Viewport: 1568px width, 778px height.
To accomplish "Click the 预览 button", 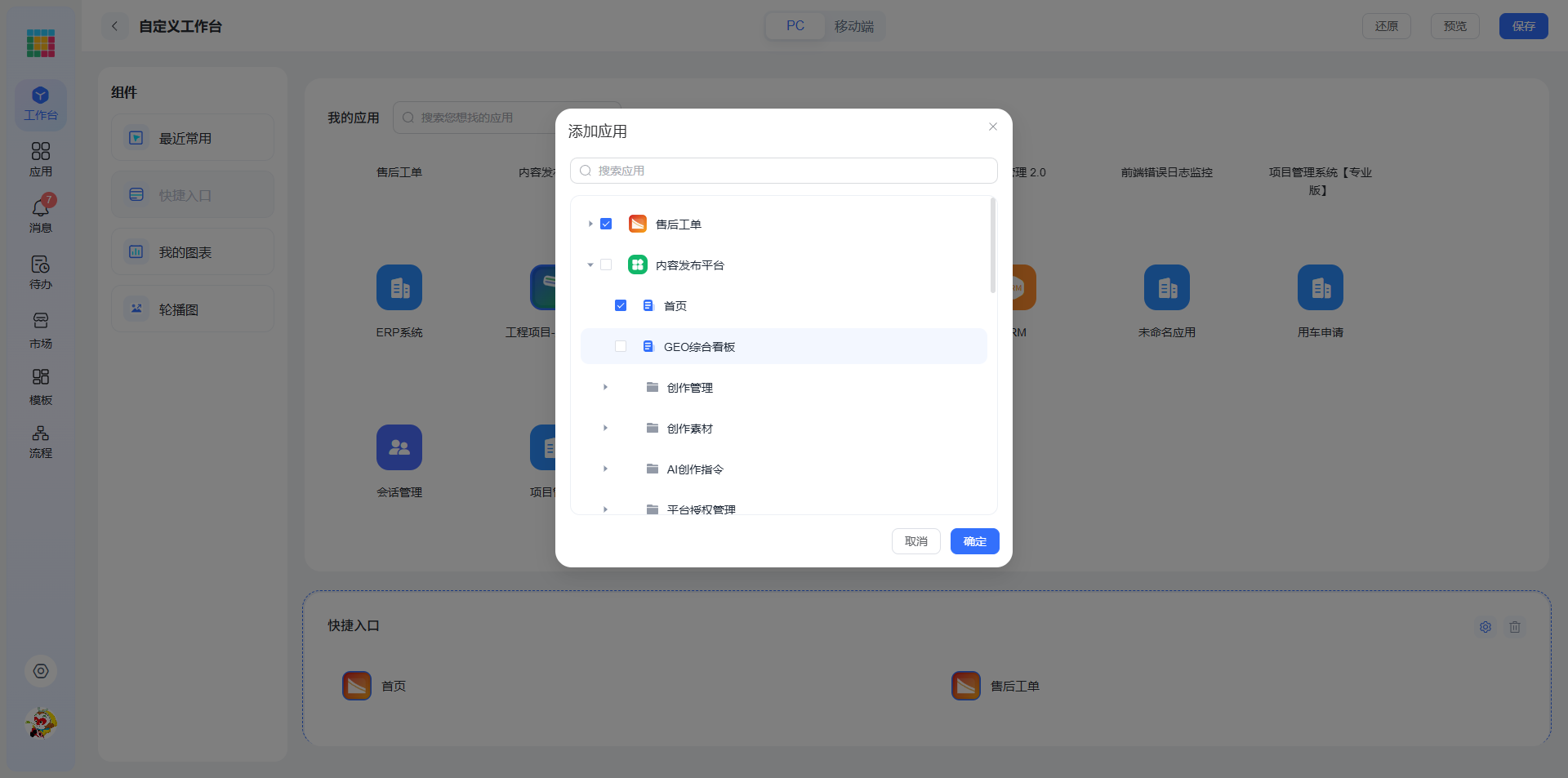I will (1455, 26).
